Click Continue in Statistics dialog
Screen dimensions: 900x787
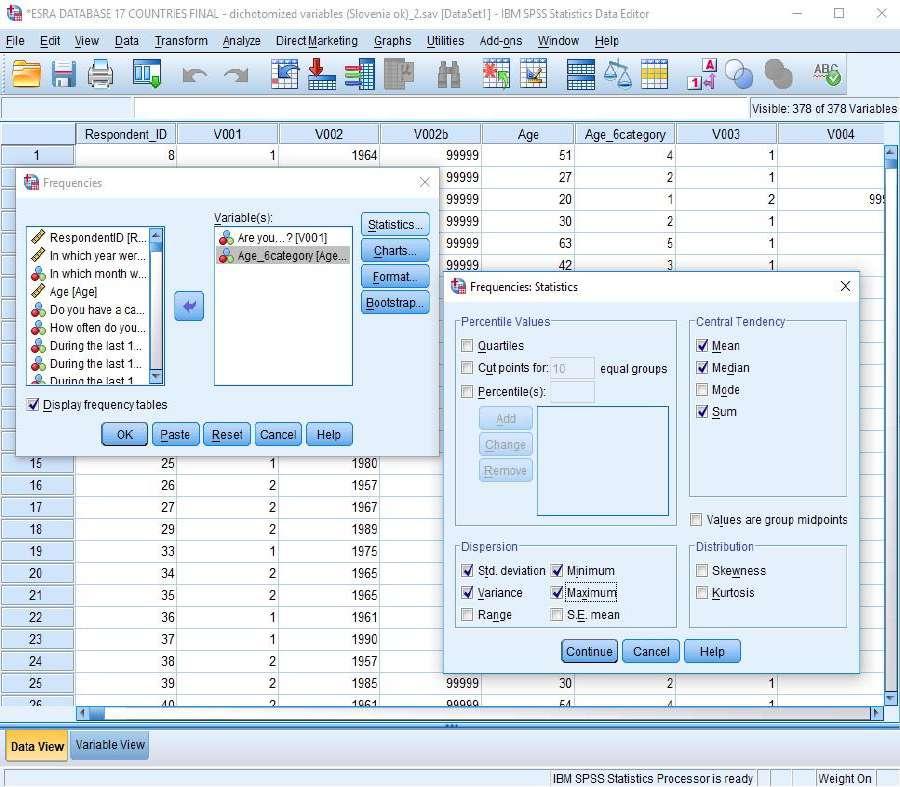(589, 652)
